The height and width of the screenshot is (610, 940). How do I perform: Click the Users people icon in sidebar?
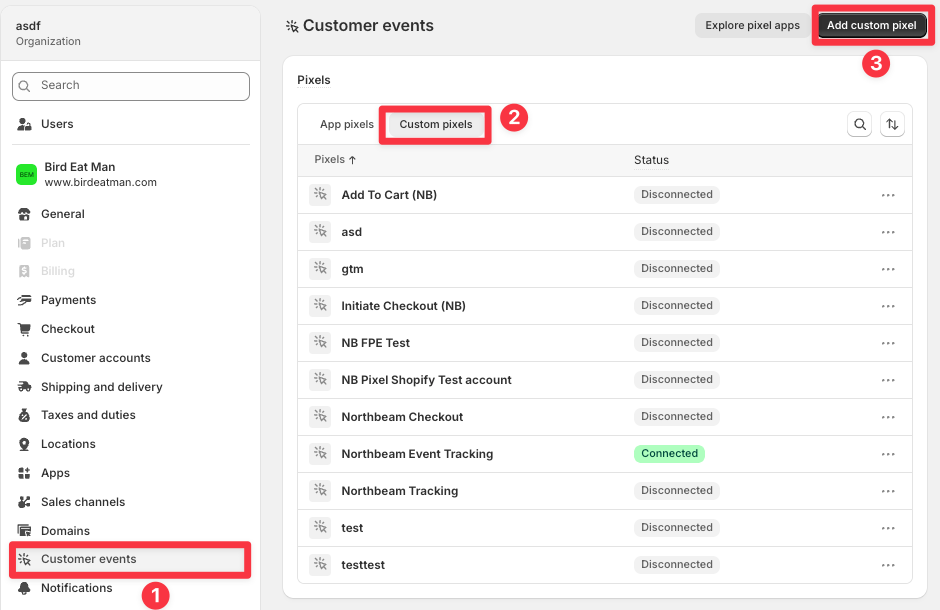[24, 124]
